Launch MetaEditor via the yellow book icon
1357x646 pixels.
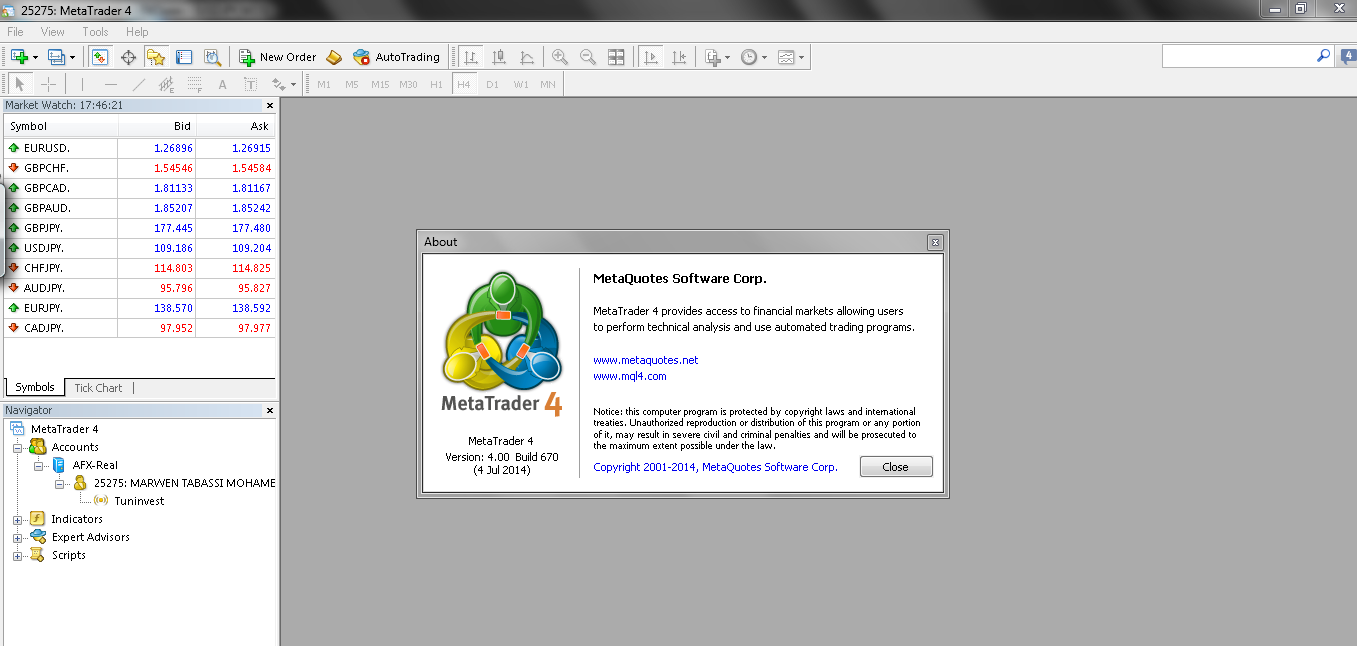tap(335, 57)
